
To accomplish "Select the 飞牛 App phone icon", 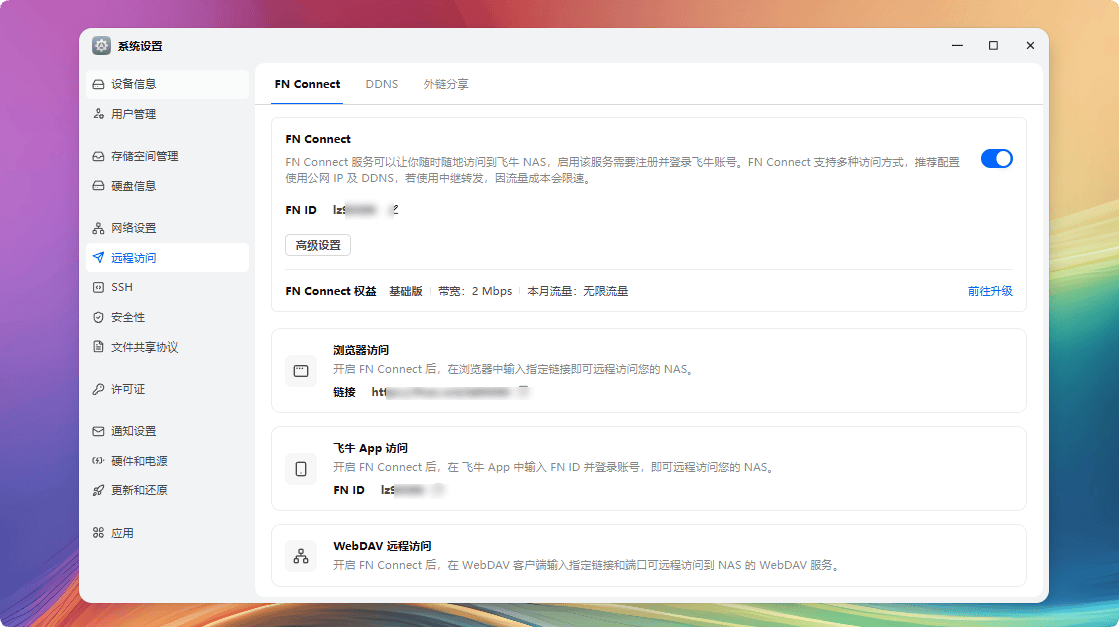I will click(x=301, y=469).
